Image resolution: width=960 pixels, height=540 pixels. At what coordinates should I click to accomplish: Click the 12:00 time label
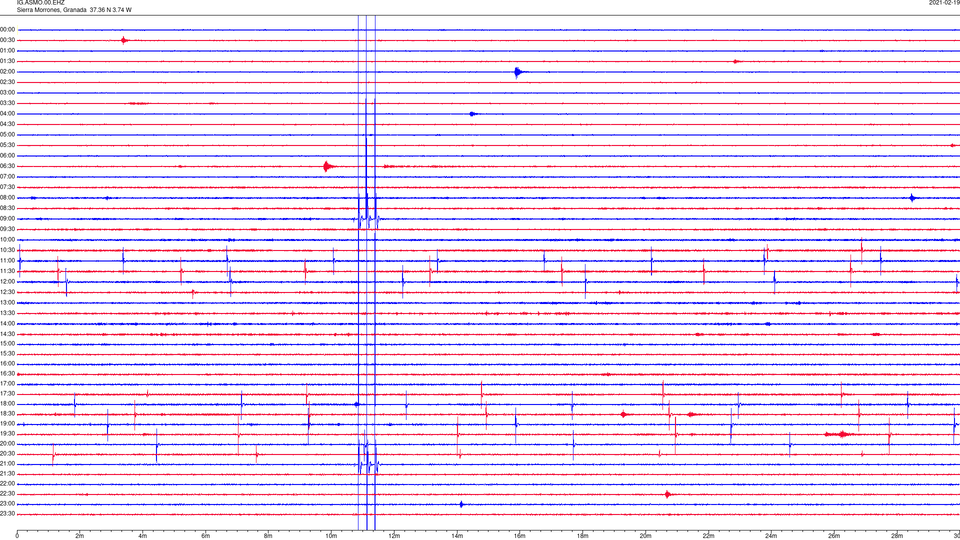point(7,282)
